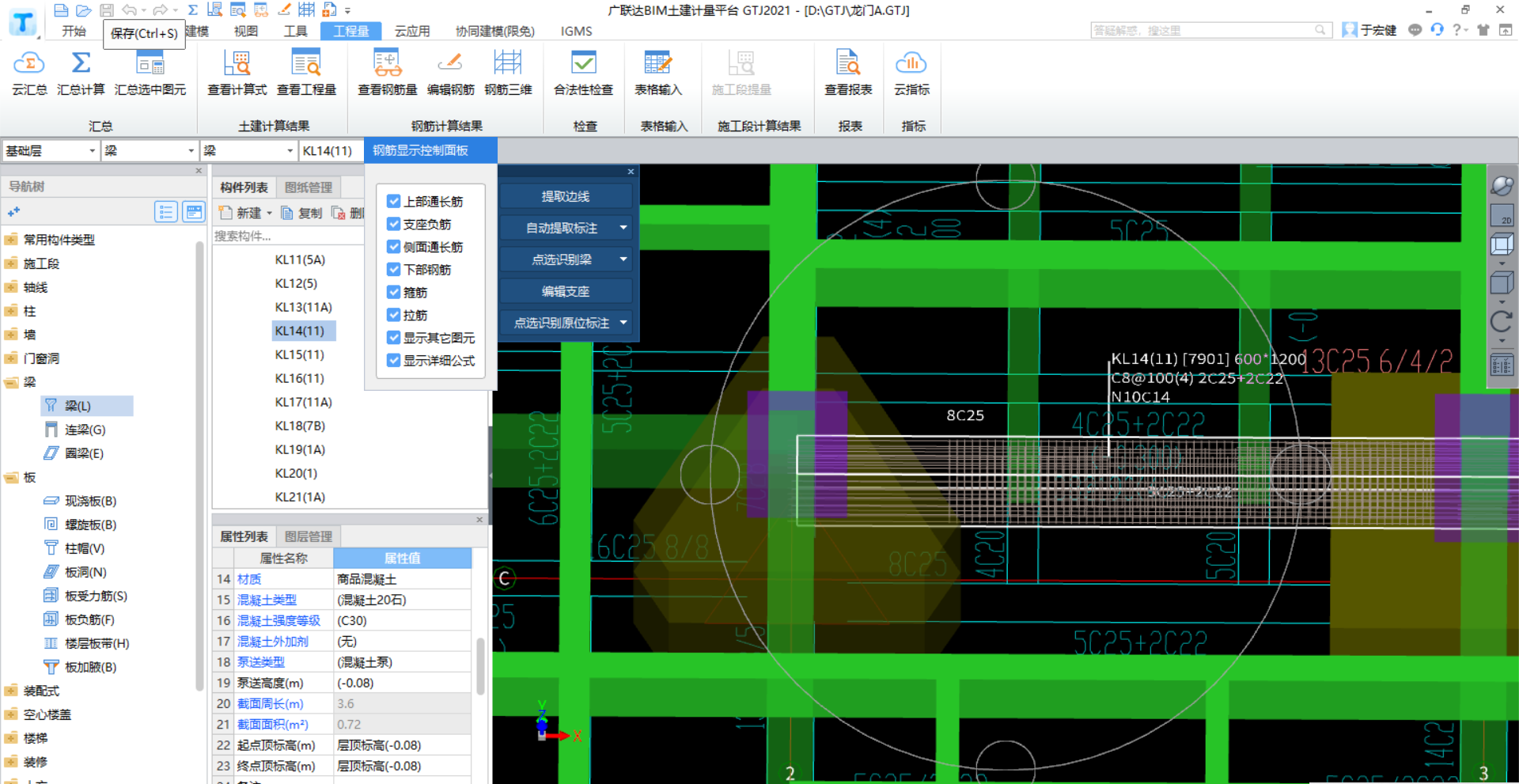Image resolution: width=1519 pixels, height=784 pixels.
Task: Click the help question mark icon
Action: coord(1456,30)
